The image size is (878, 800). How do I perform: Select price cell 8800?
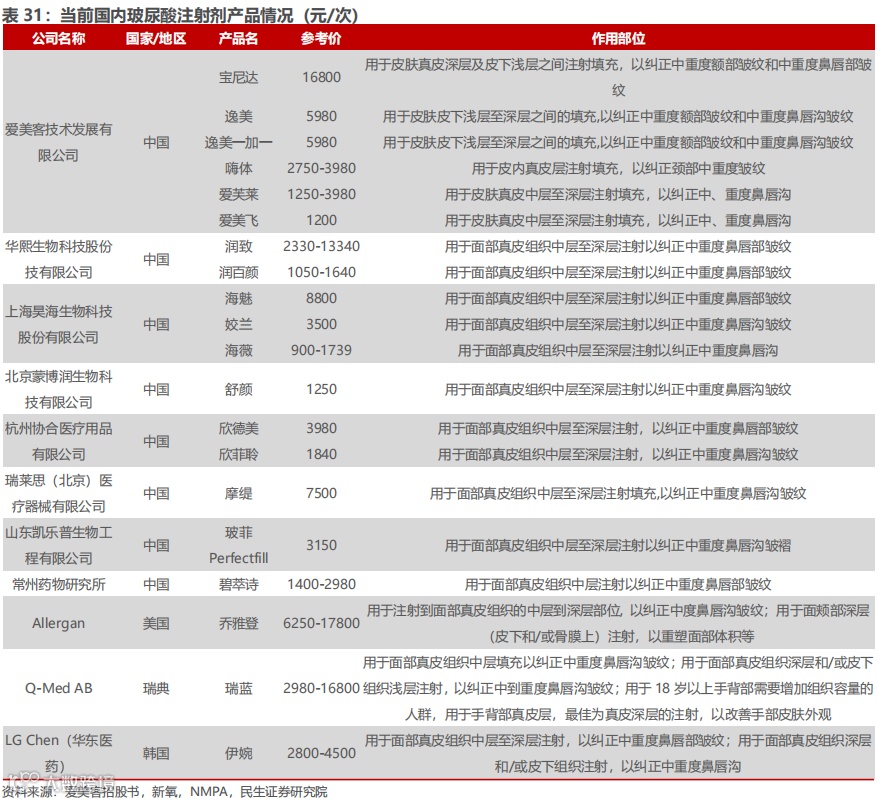click(x=321, y=298)
